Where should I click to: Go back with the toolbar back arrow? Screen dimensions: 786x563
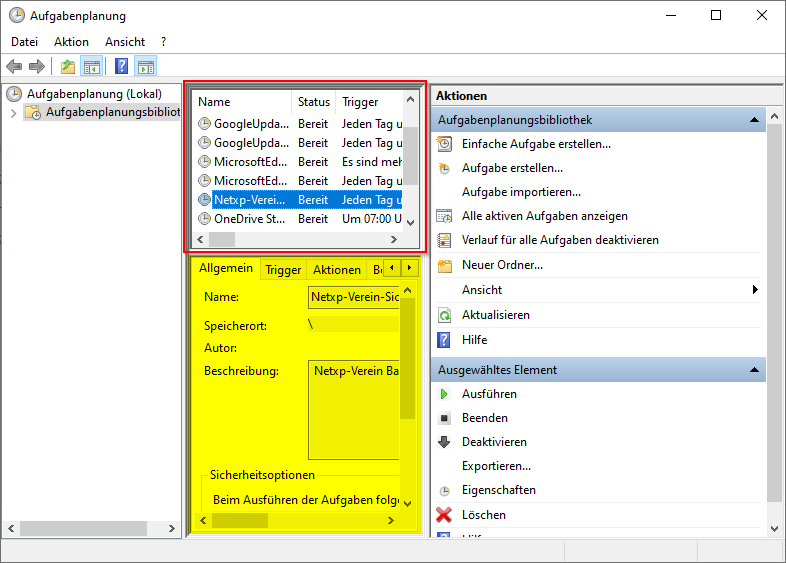tap(14, 66)
